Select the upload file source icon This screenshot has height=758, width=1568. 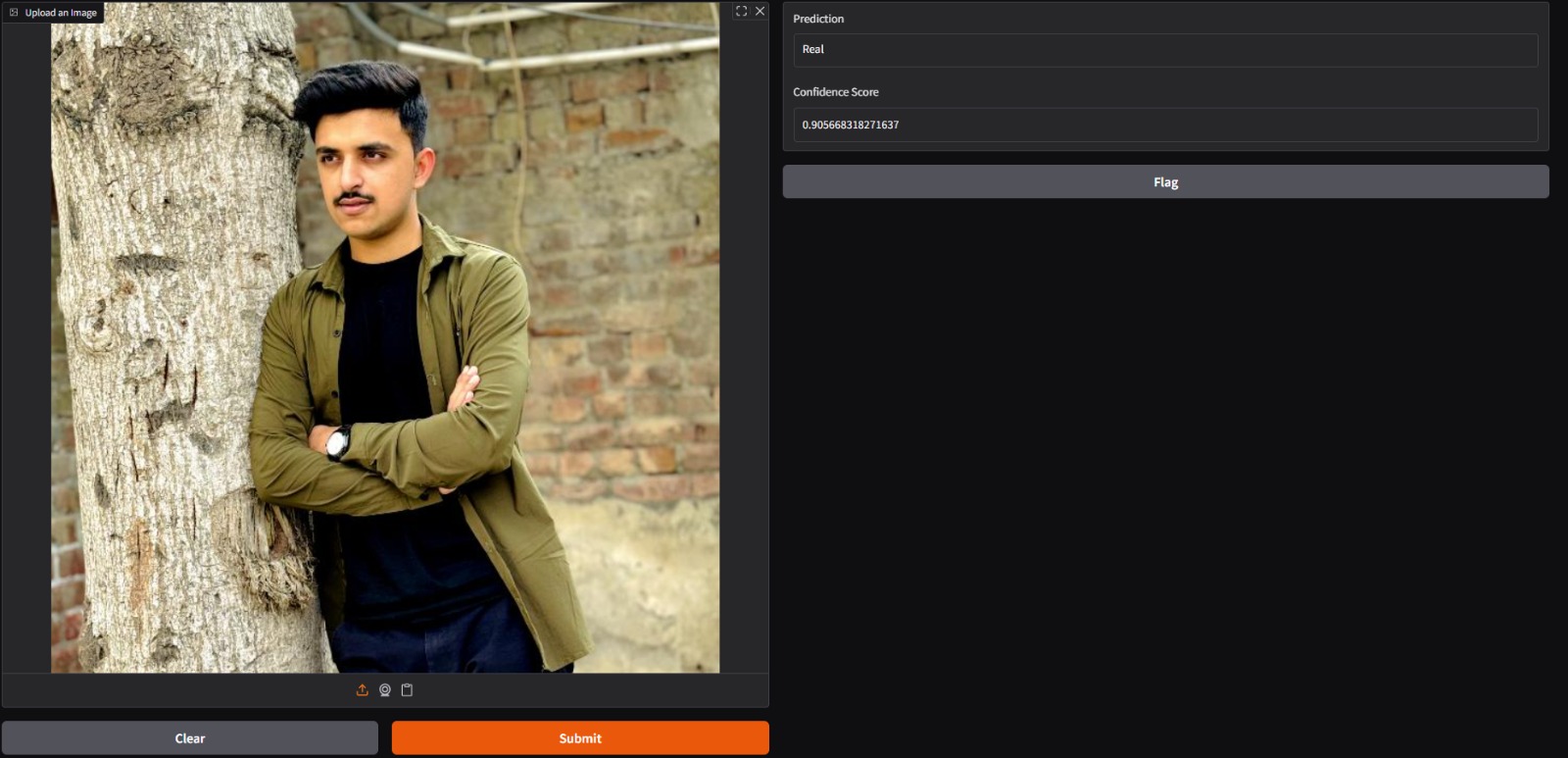coord(363,690)
